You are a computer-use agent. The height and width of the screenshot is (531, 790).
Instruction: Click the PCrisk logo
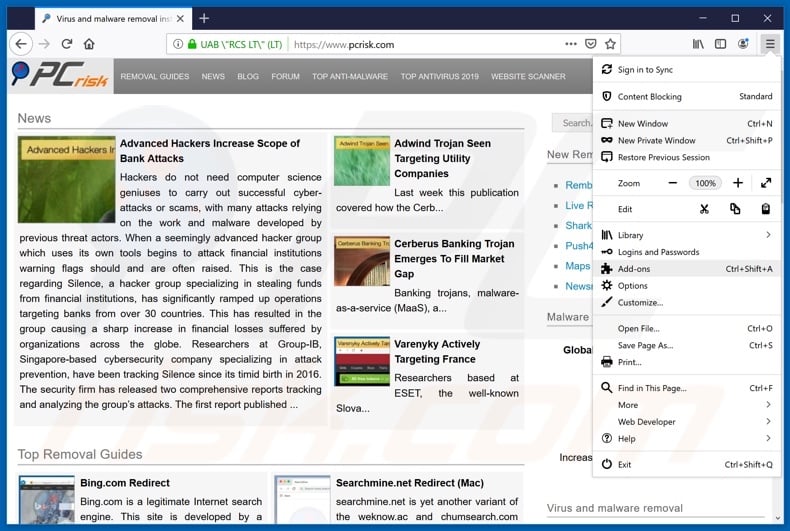[x=59, y=75]
